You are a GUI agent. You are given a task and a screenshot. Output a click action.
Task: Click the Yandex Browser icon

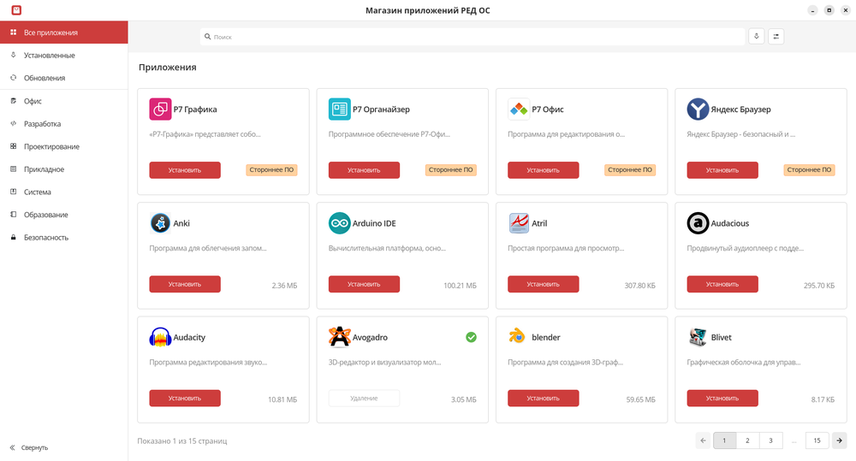coord(698,109)
